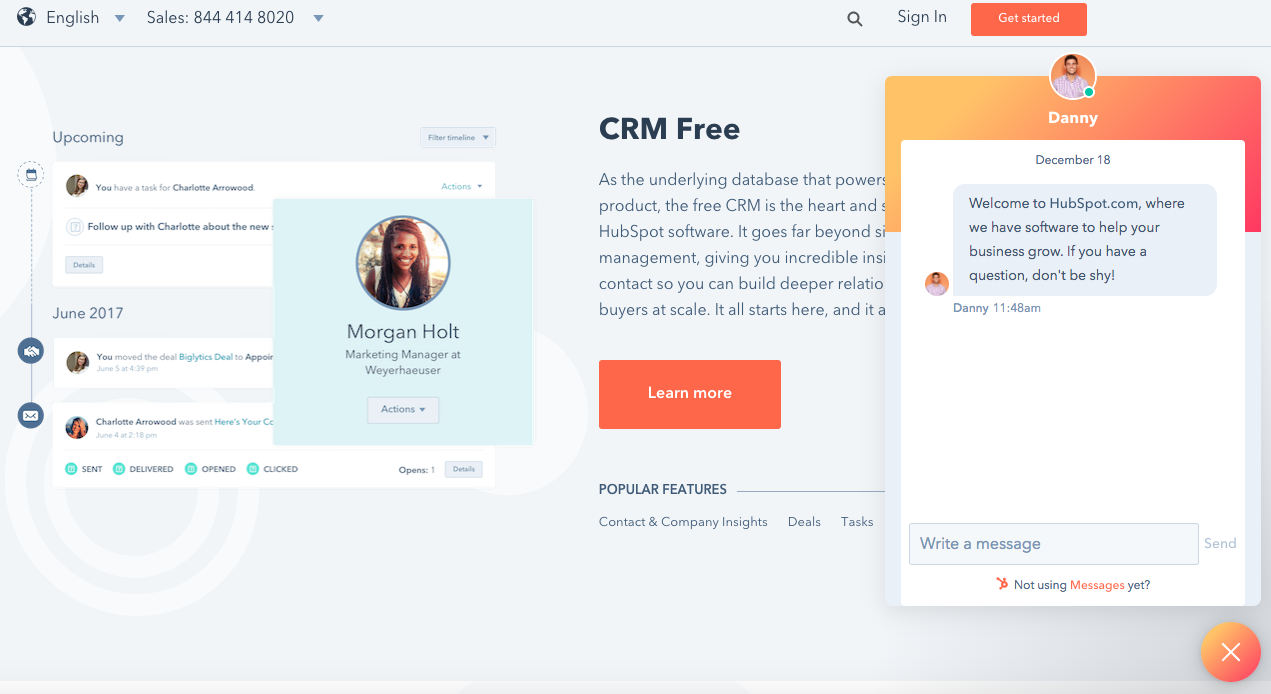Click the search magnifier icon
The image size is (1271, 694).
tap(855, 18)
